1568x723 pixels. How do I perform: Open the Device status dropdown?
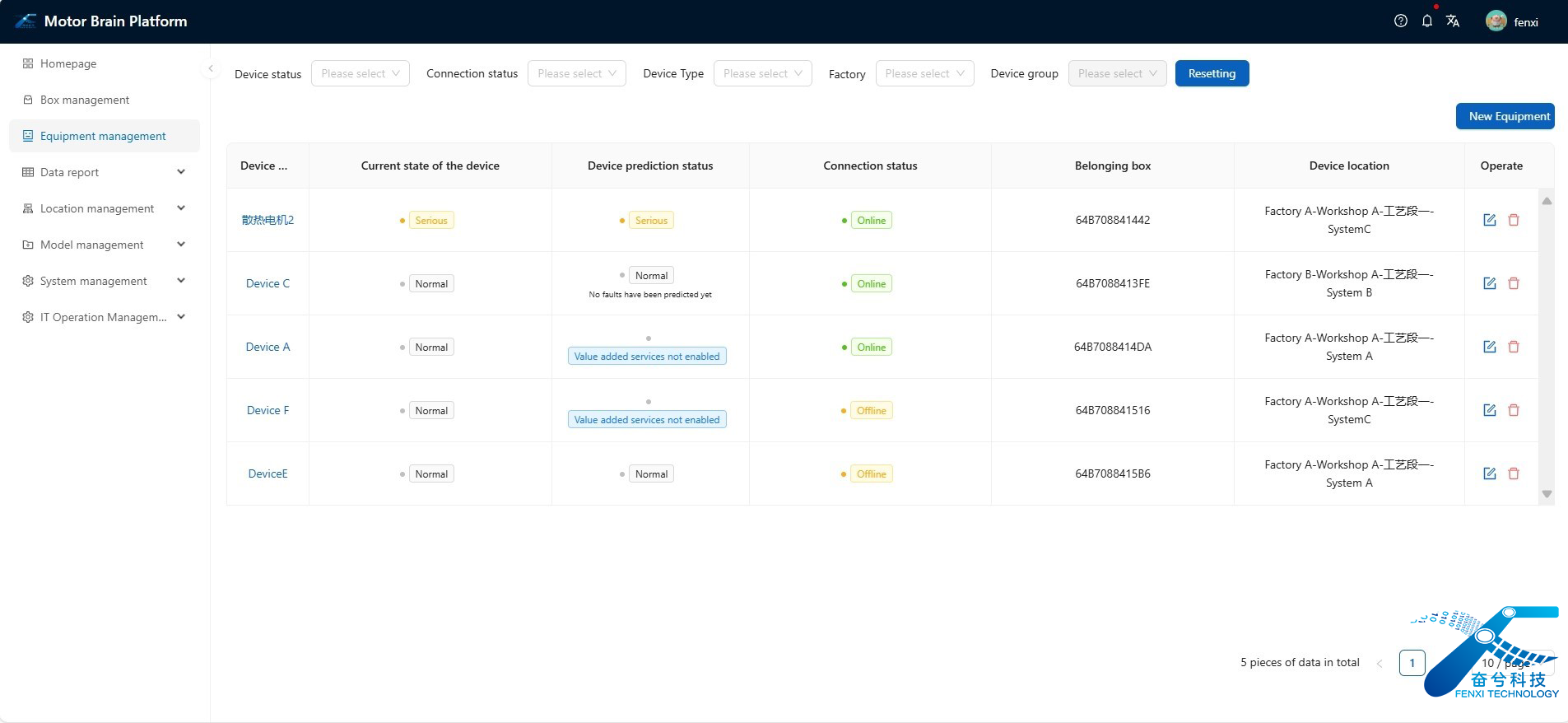point(361,73)
